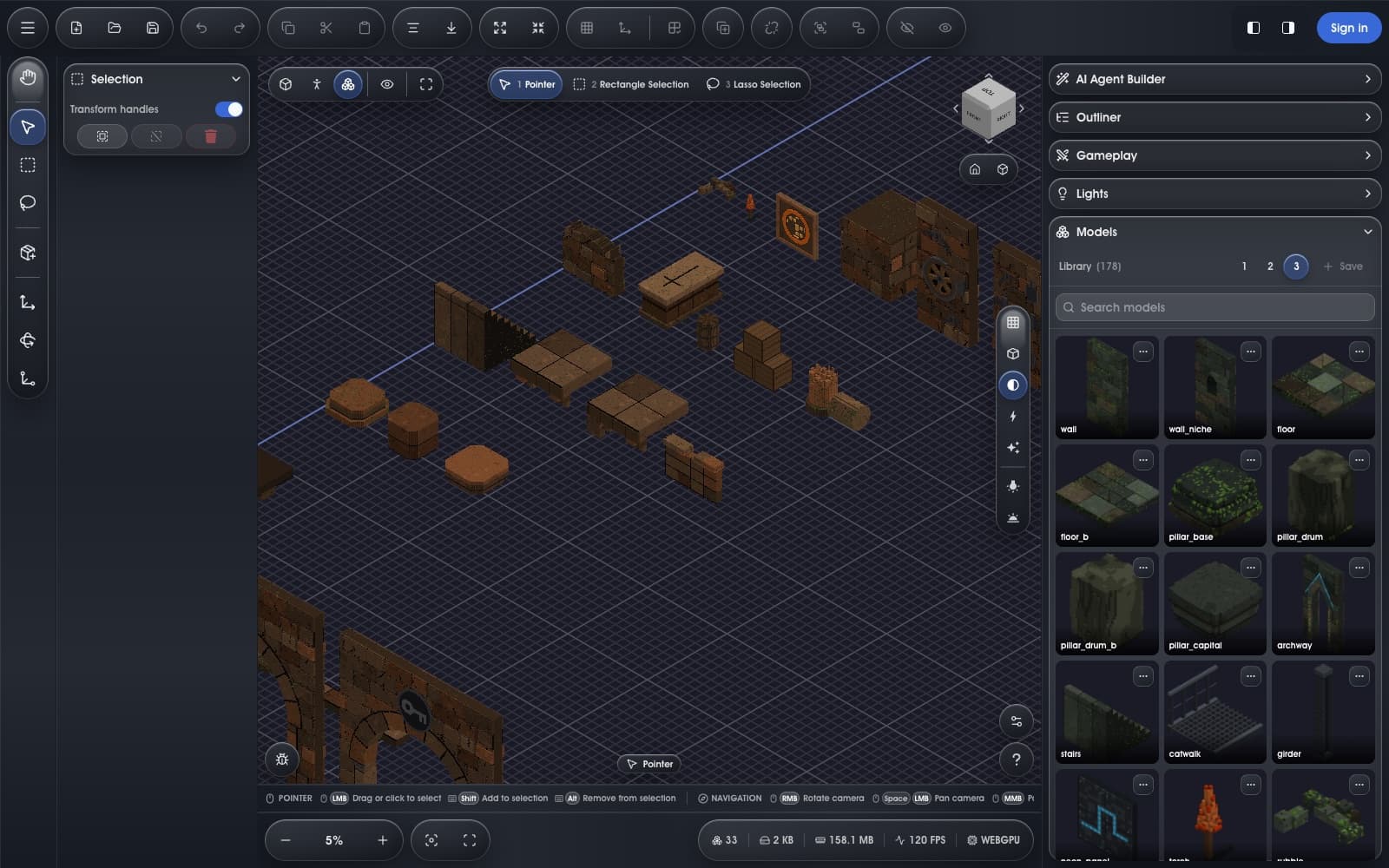Cut selection with the scissors icon

click(x=326, y=28)
